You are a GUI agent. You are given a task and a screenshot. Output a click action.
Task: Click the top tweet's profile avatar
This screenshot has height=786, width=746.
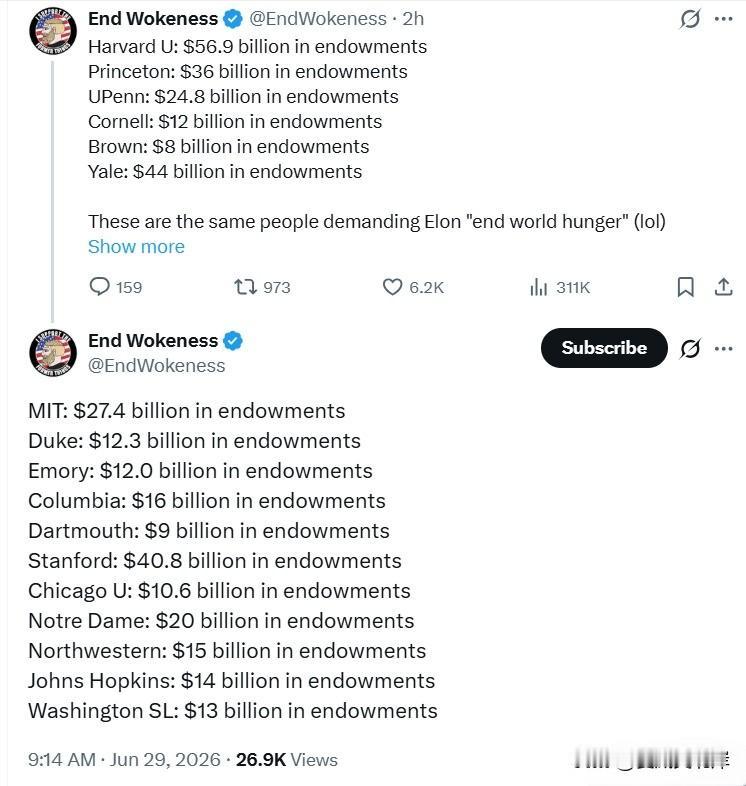pos(53,31)
